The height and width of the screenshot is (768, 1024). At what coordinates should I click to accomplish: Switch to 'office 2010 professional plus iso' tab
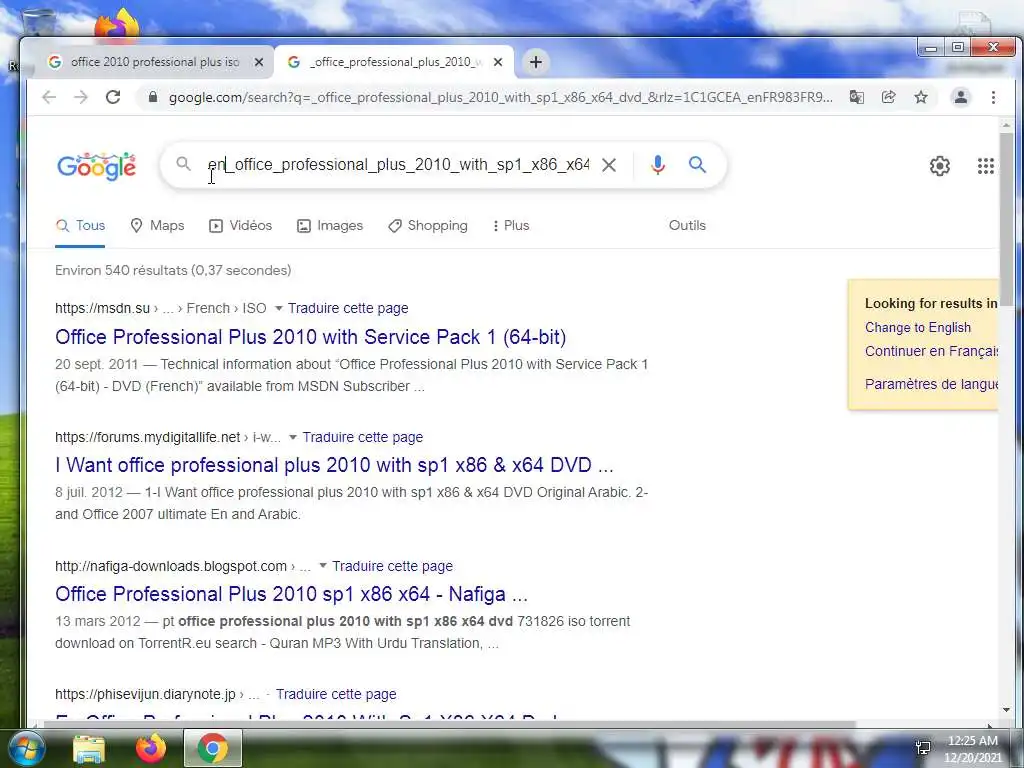click(155, 62)
